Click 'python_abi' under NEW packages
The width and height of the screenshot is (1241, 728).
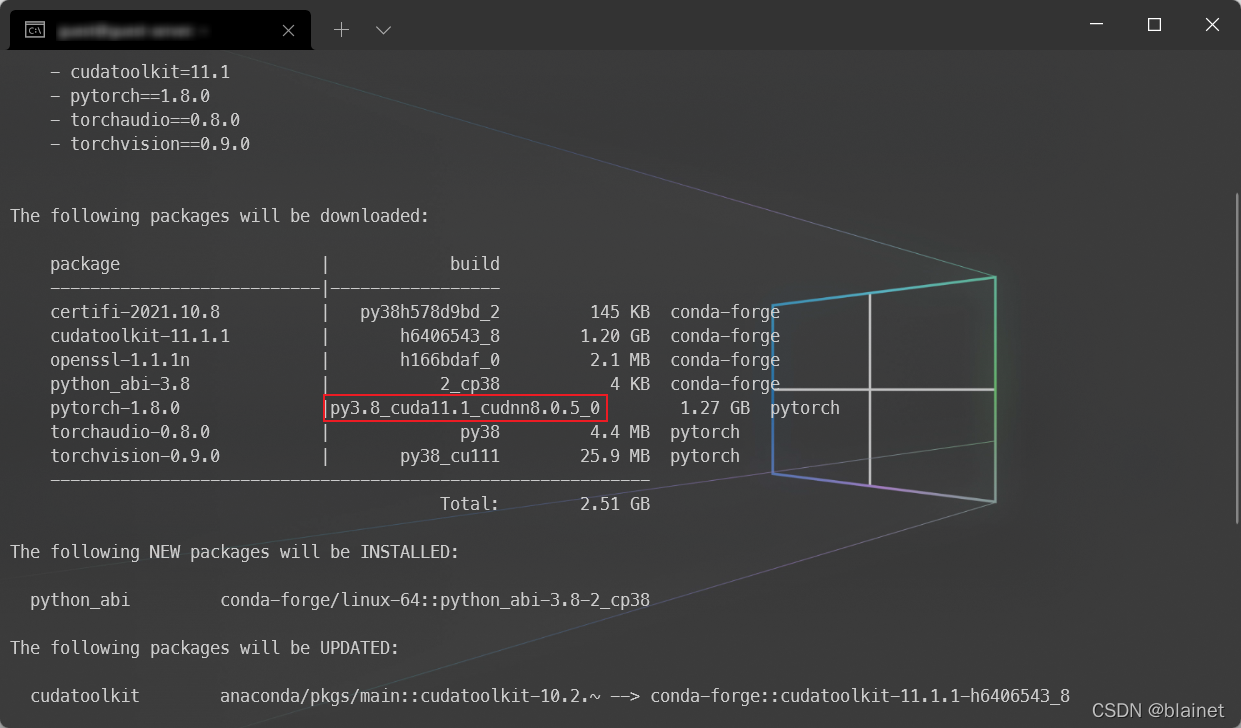(x=80, y=600)
